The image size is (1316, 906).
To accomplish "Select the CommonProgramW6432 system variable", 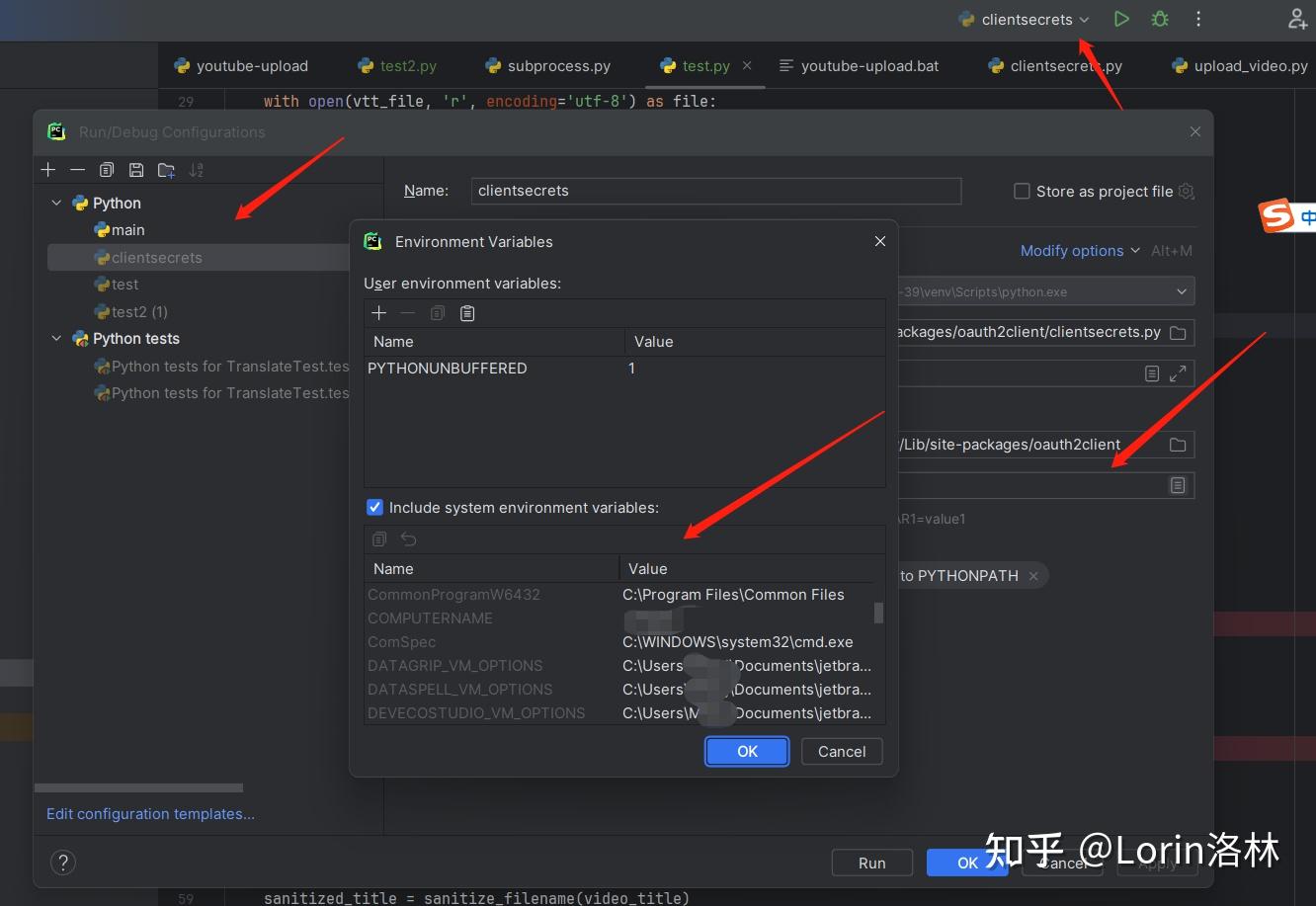I will (x=618, y=595).
